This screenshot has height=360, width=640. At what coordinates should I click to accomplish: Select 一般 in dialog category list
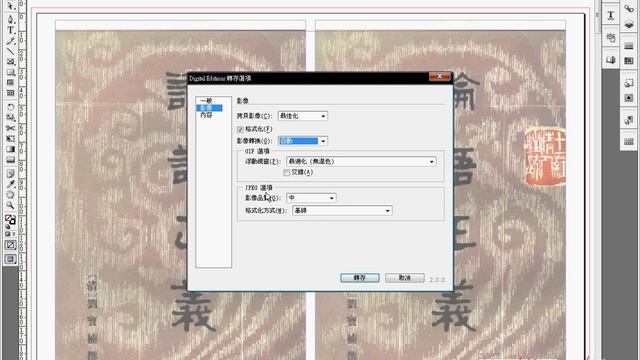[x=207, y=100]
